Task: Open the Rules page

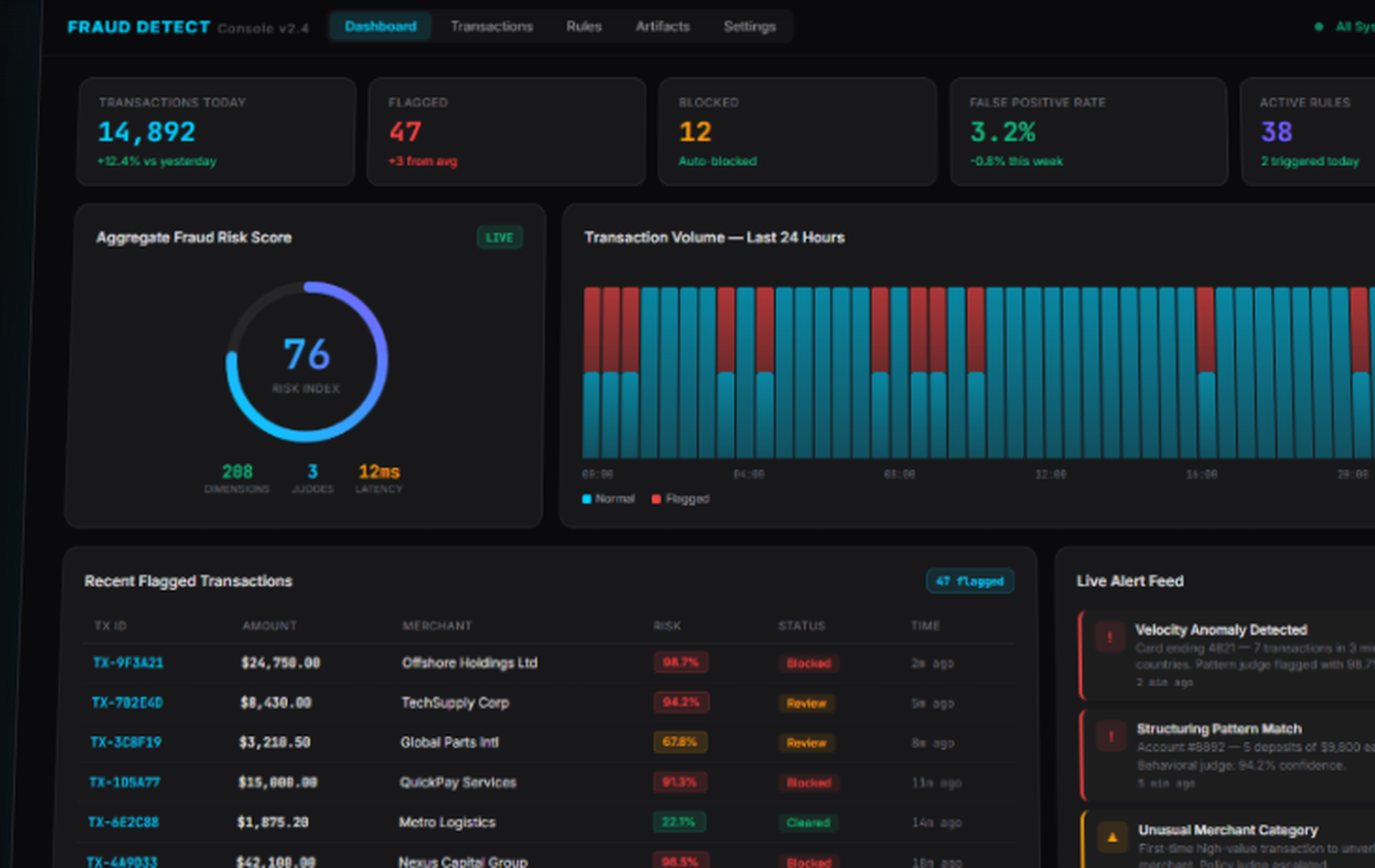Action: click(x=583, y=26)
